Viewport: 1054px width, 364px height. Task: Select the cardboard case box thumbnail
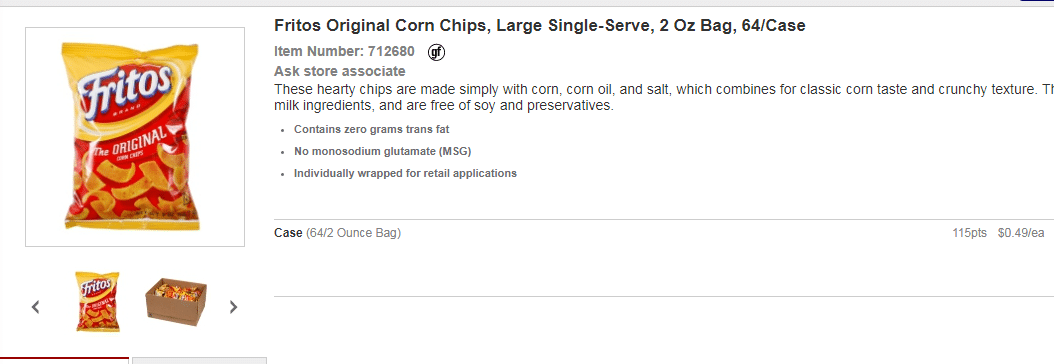point(176,302)
